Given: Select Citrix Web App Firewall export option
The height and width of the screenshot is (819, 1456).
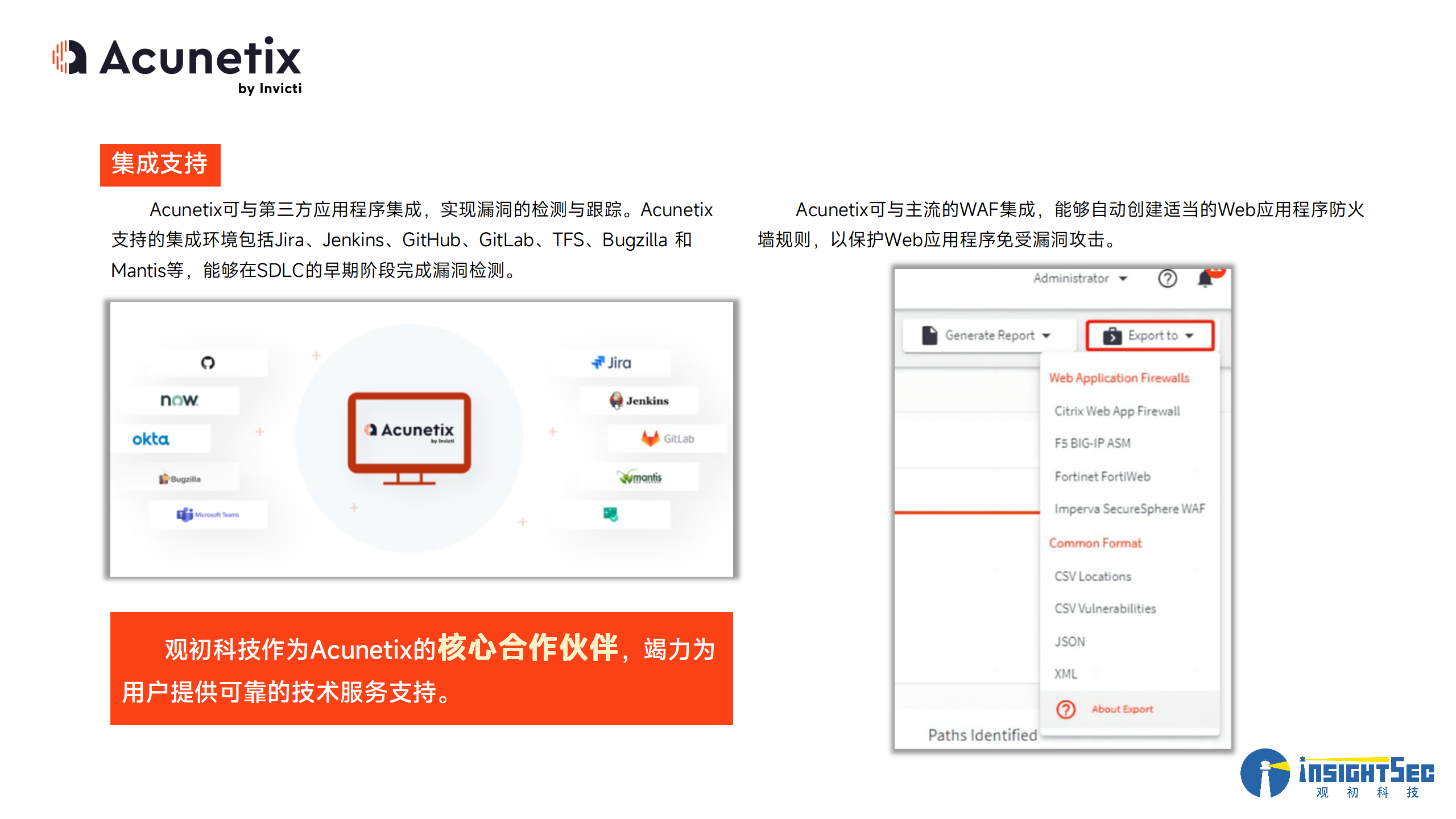Looking at the screenshot, I should pyautogui.click(x=1117, y=411).
